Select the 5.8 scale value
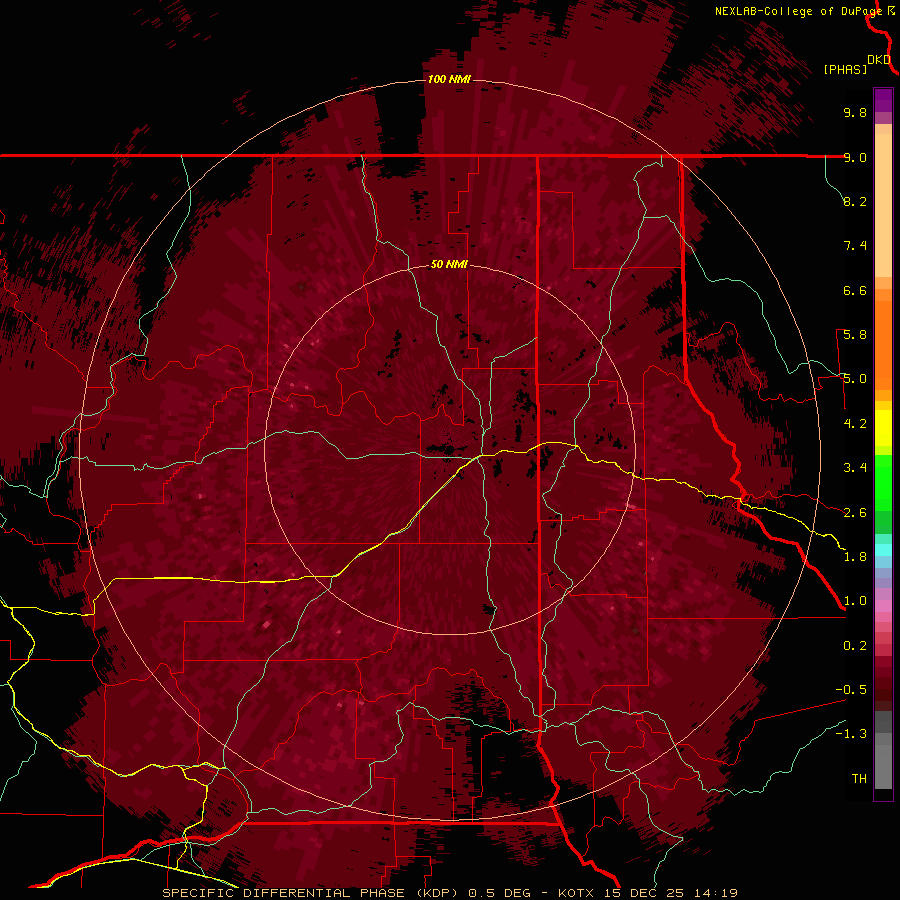 click(x=855, y=335)
